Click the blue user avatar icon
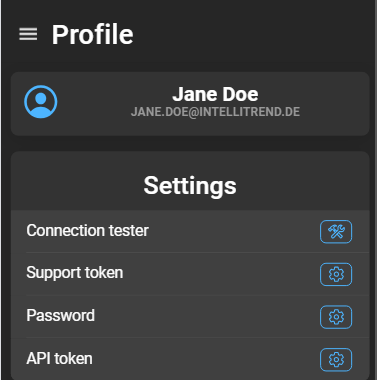377x380 pixels. pyautogui.click(x=41, y=102)
